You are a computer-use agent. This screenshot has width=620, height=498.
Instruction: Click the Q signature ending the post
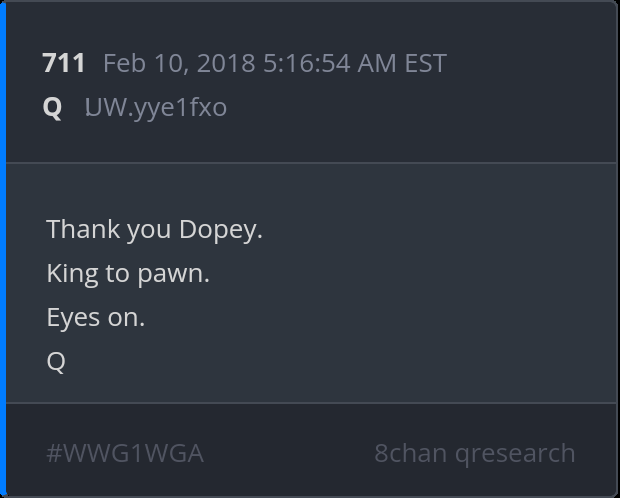click(56, 361)
